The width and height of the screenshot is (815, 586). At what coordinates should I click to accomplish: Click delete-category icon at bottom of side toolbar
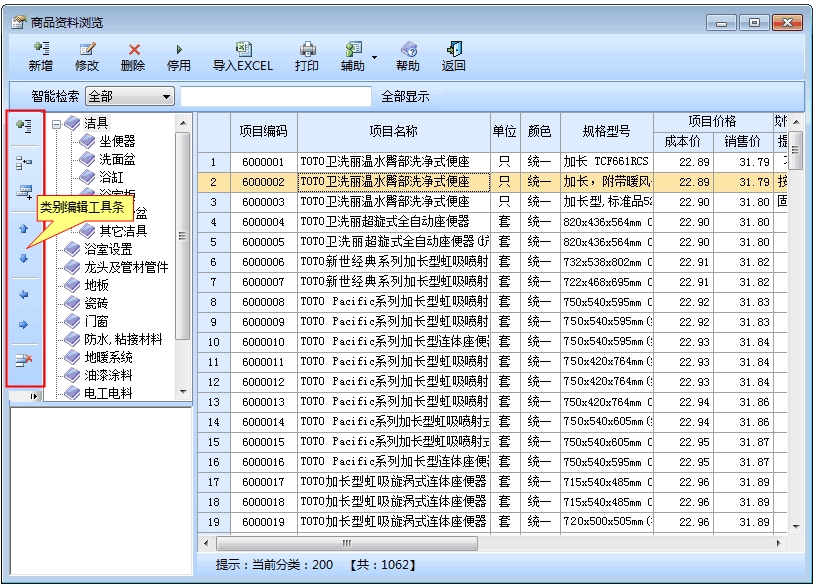point(24,361)
